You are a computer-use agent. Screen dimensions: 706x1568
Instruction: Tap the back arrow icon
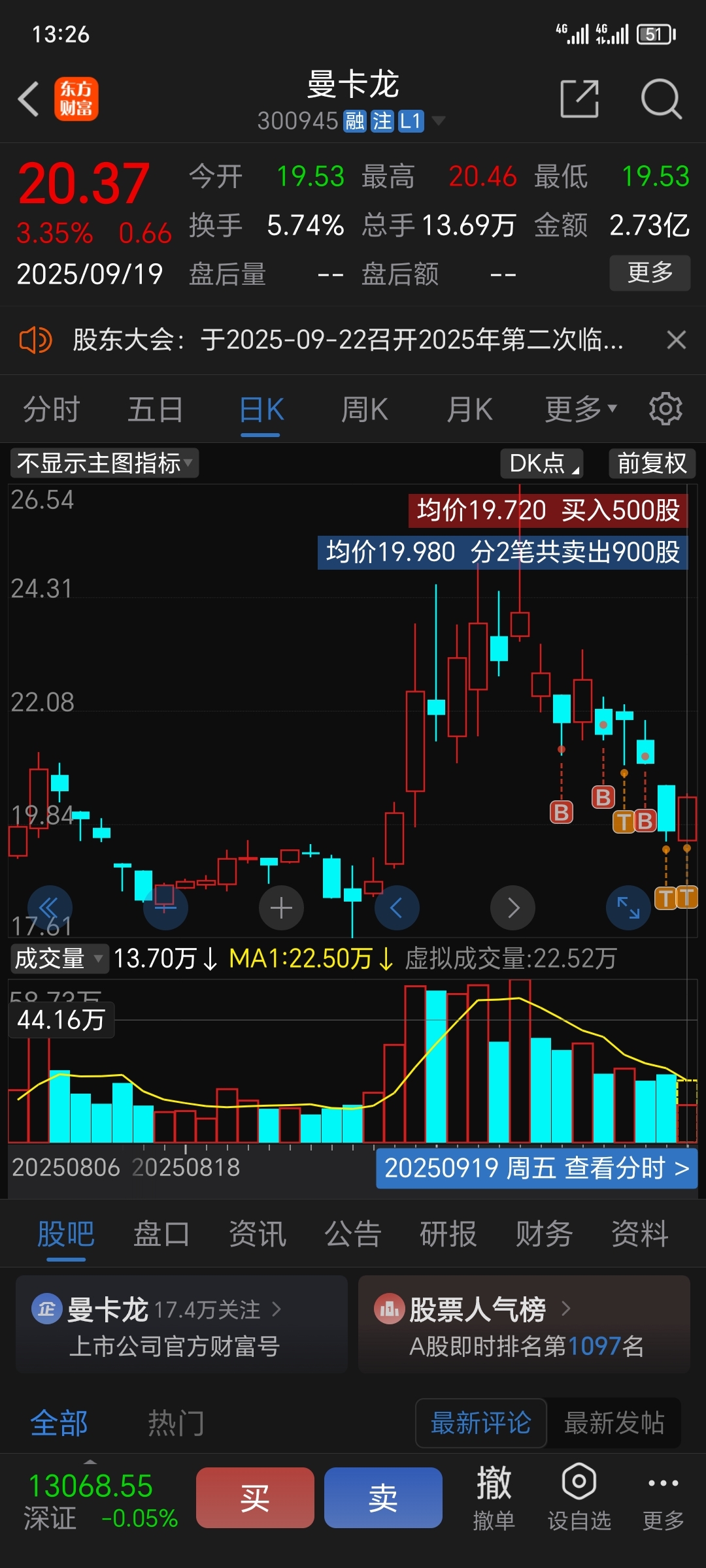pos(29,99)
